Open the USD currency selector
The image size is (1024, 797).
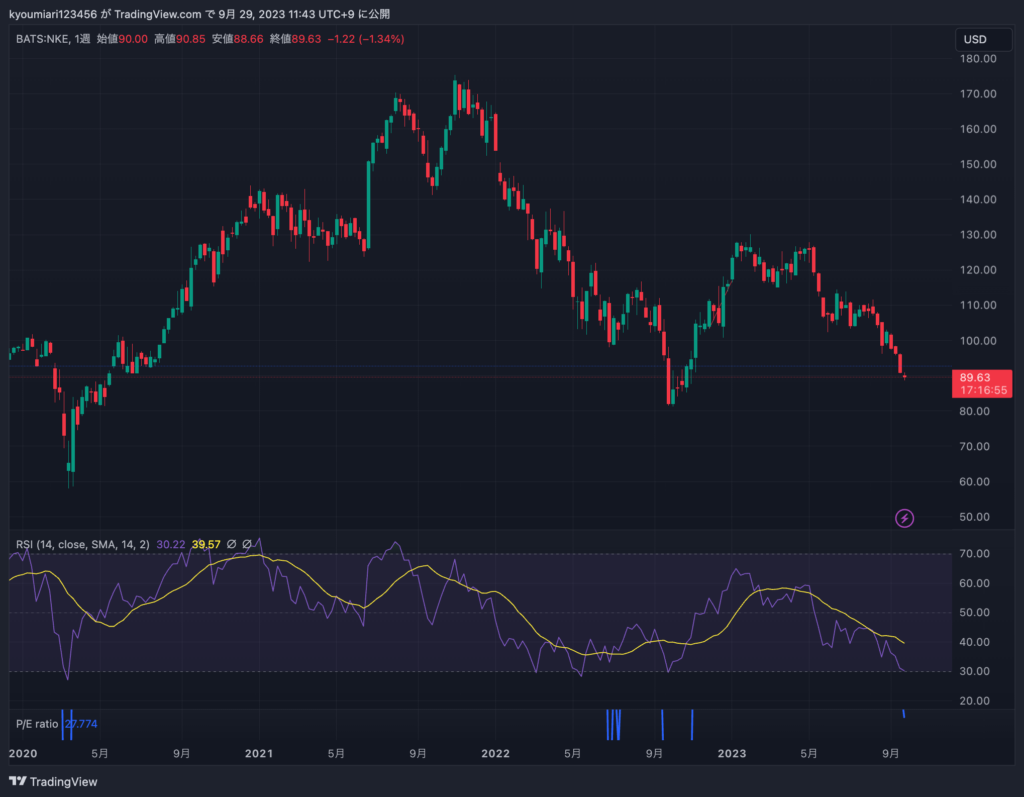pyautogui.click(x=983, y=39)
